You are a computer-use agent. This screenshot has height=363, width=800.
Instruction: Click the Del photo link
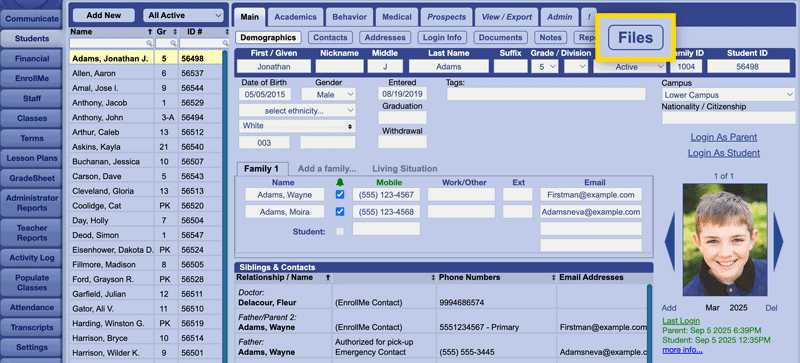[x=771, y=308]
